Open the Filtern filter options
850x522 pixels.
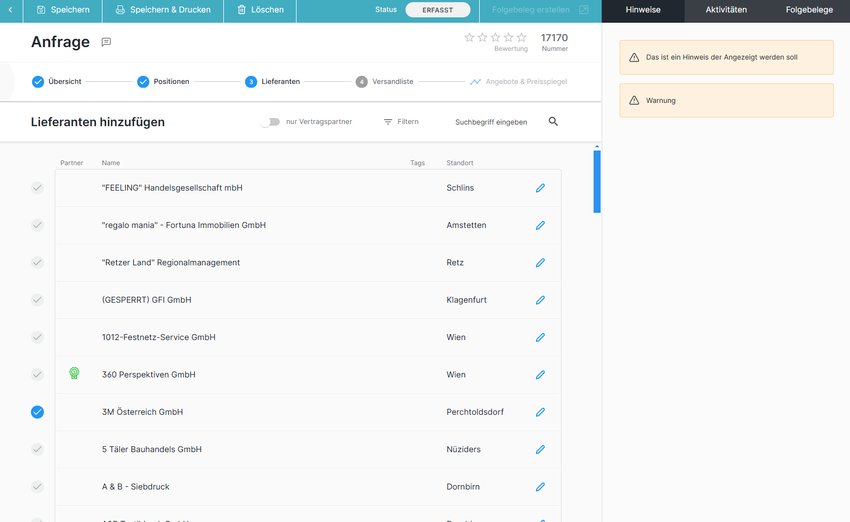tap(401, 122)
